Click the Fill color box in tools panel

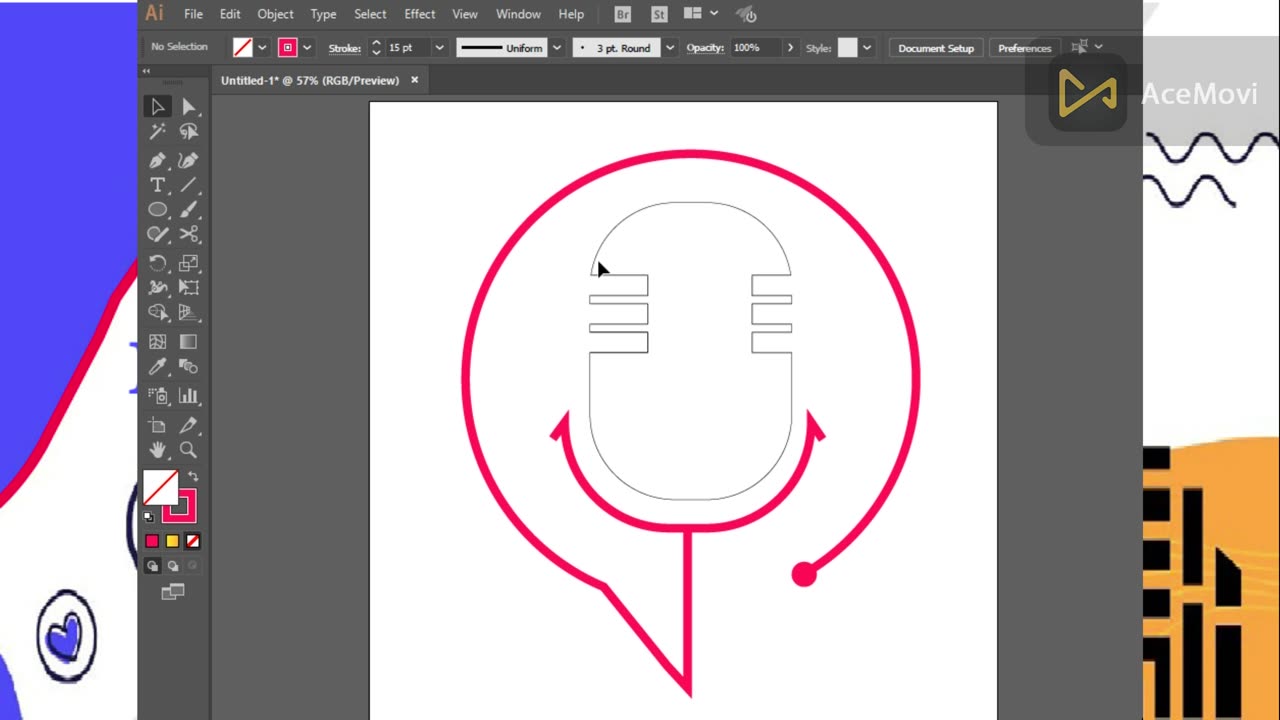[x=160, y=487]
